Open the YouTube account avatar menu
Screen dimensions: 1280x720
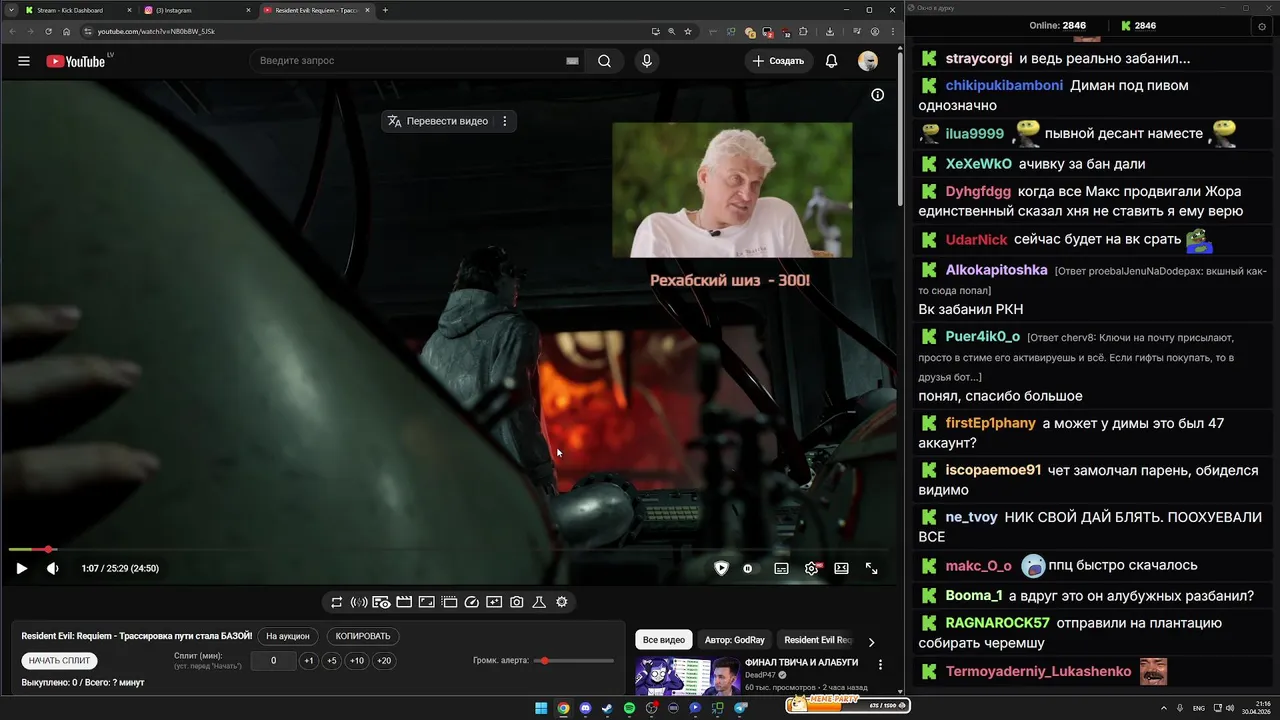(x=868, y=61)
